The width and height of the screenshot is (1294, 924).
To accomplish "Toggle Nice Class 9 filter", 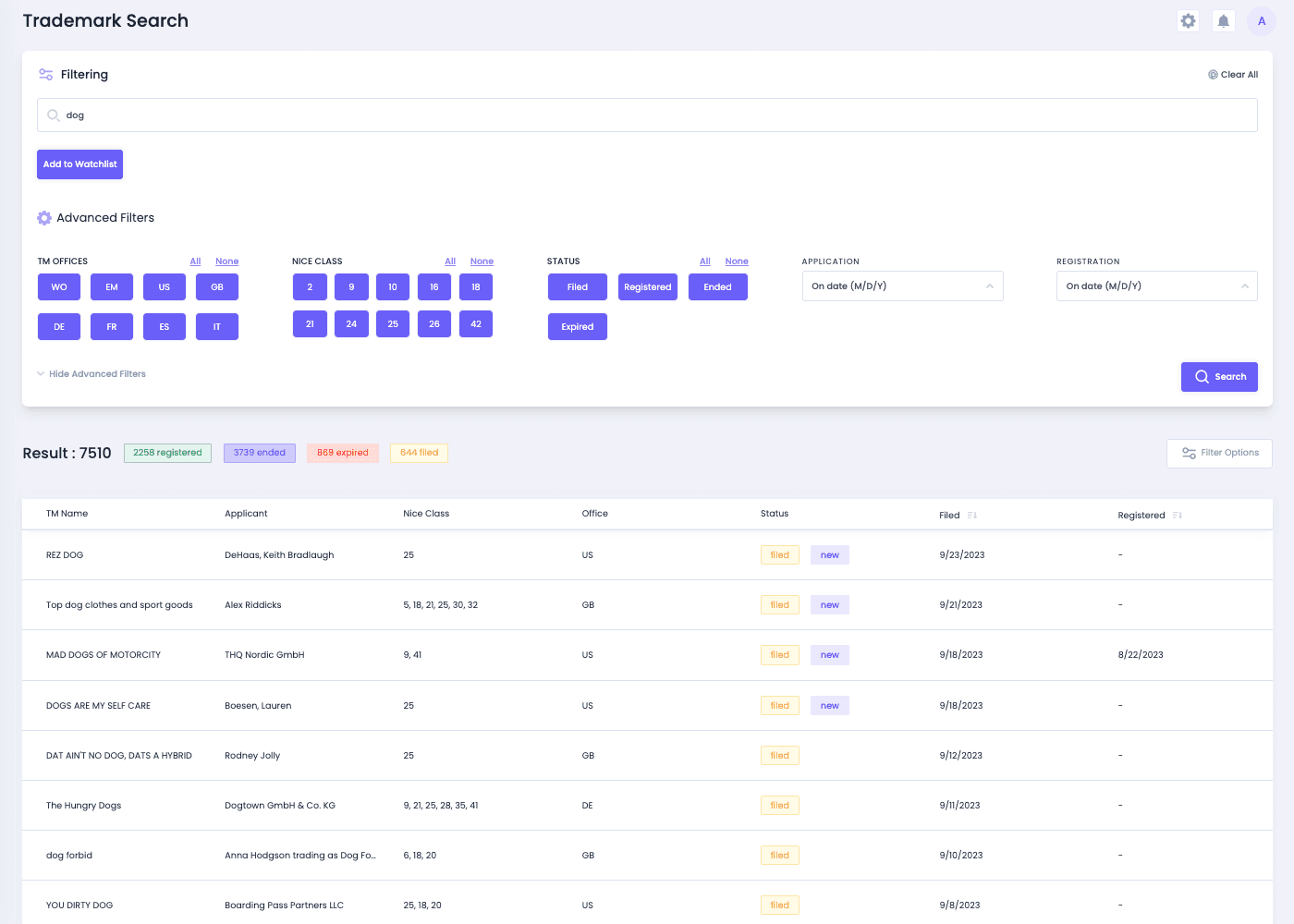I will [351, 287].
